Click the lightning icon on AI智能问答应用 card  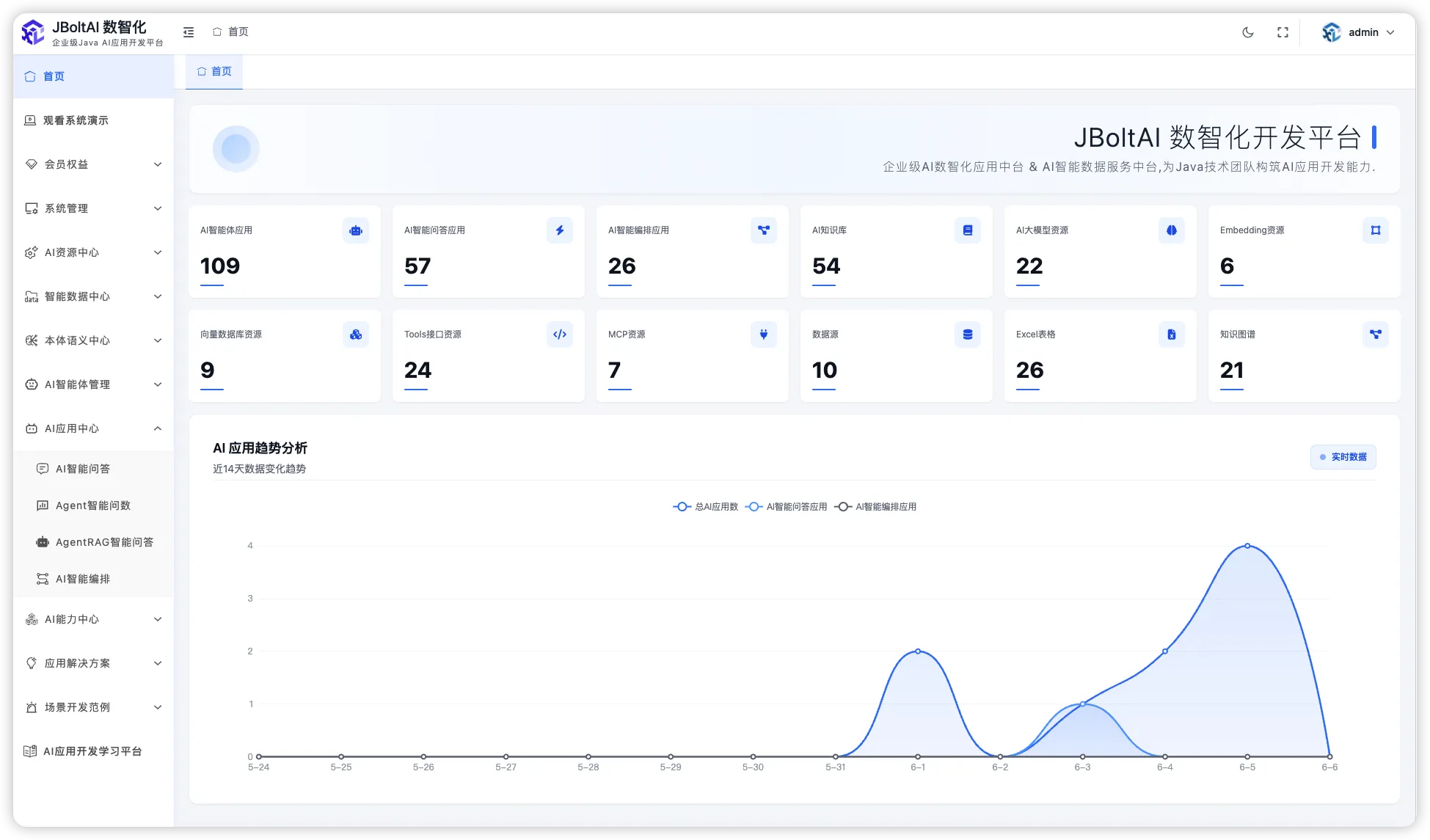tap(560, 230)
